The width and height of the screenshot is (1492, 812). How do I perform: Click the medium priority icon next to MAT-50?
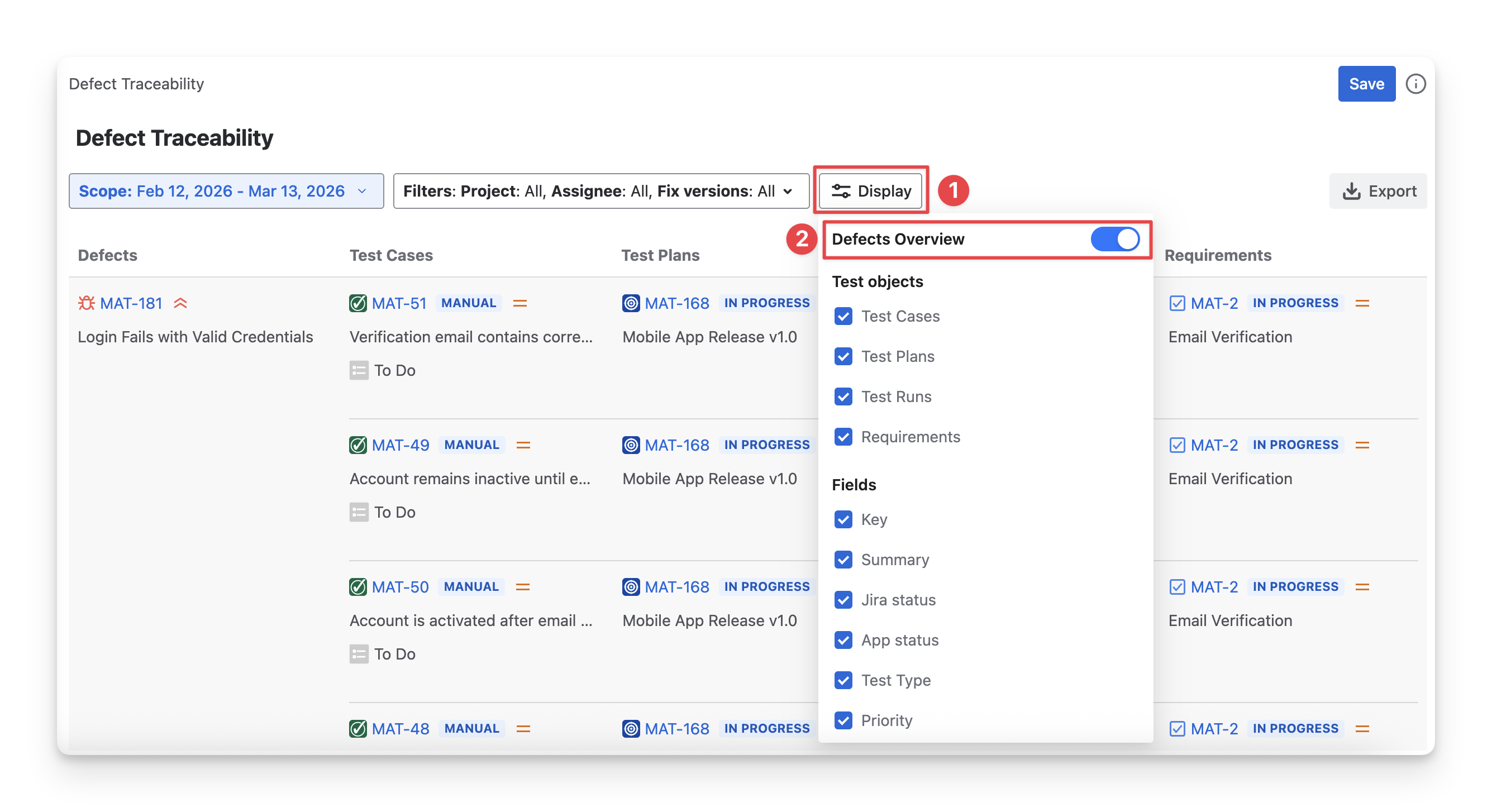pyautogui.click(x=522, y=587)
